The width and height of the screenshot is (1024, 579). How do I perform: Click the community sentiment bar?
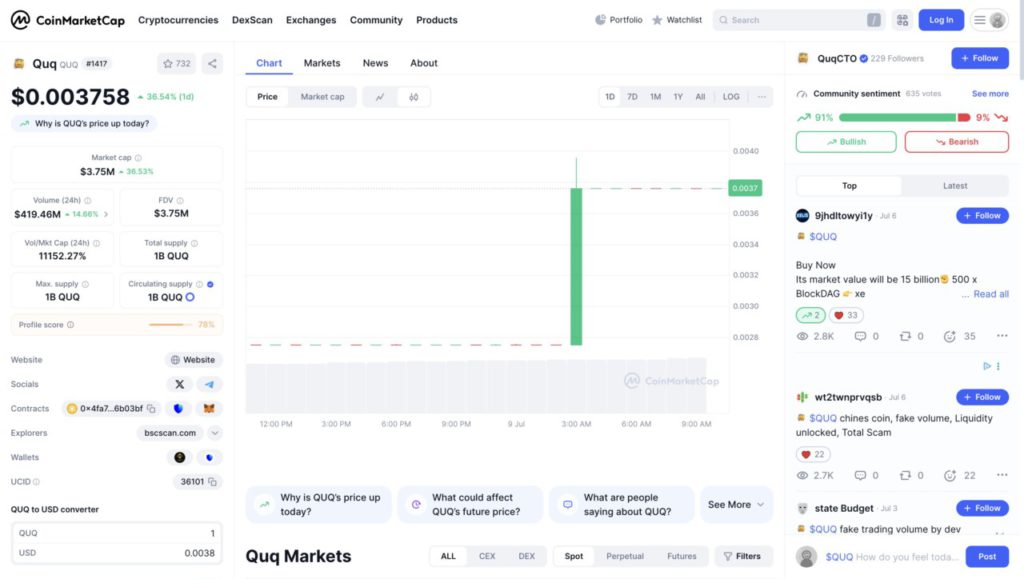pyautogui.click(x=904, y=117)
